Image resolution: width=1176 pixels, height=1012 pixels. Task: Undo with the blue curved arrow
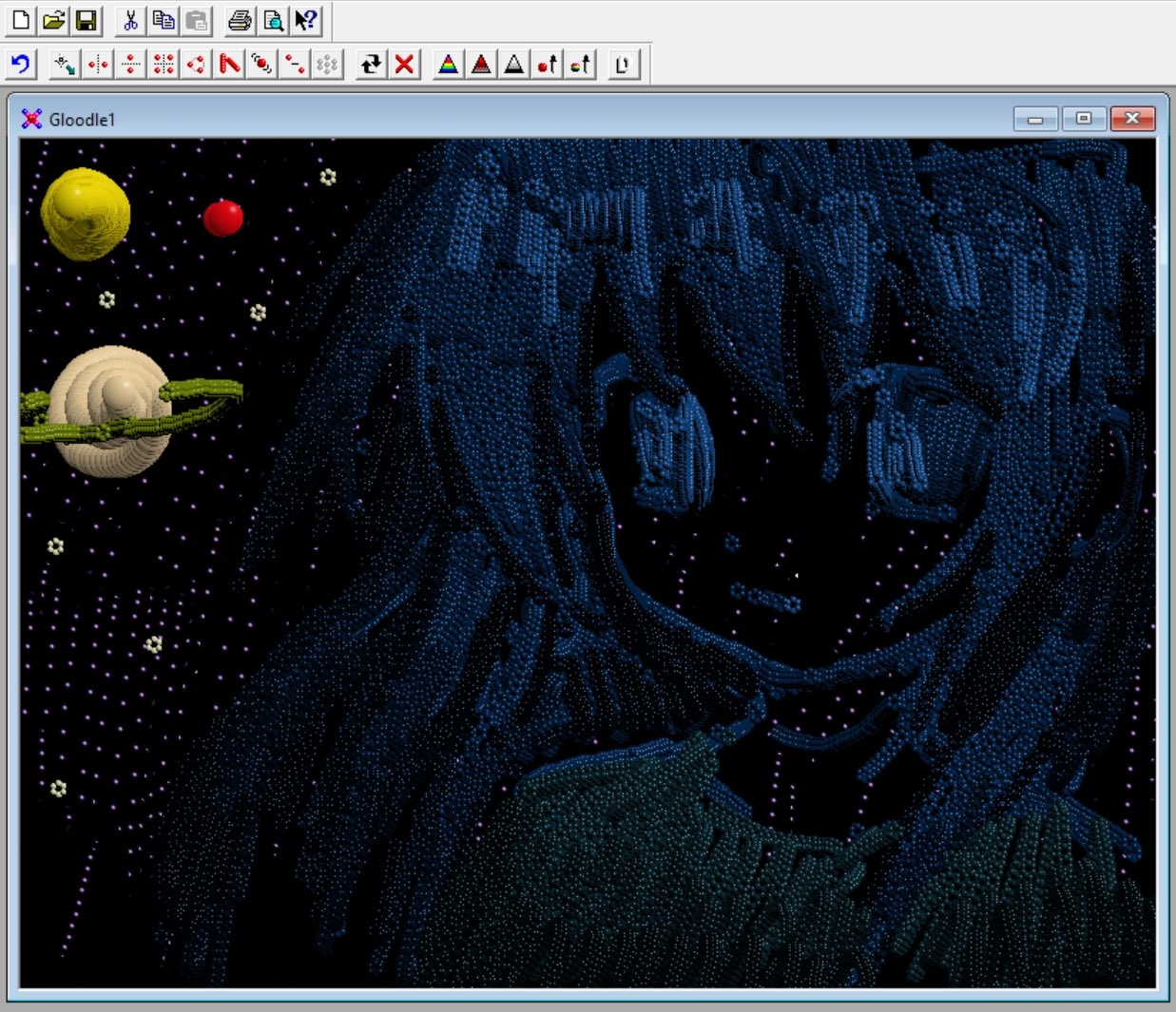click(21, 65)
